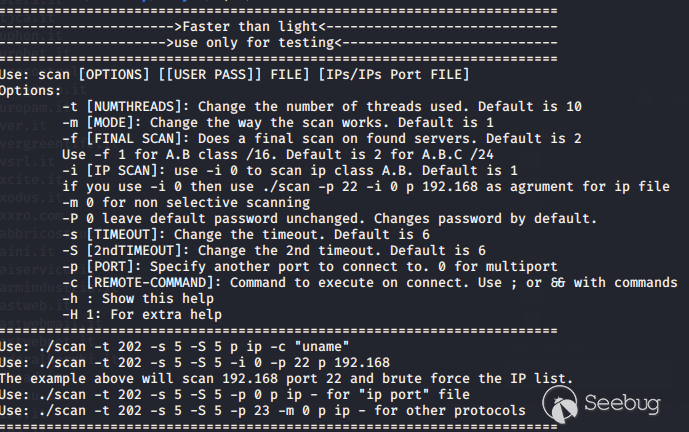Select the -m [MODE] option line
The image size is (689, 432).
[295, 122]
